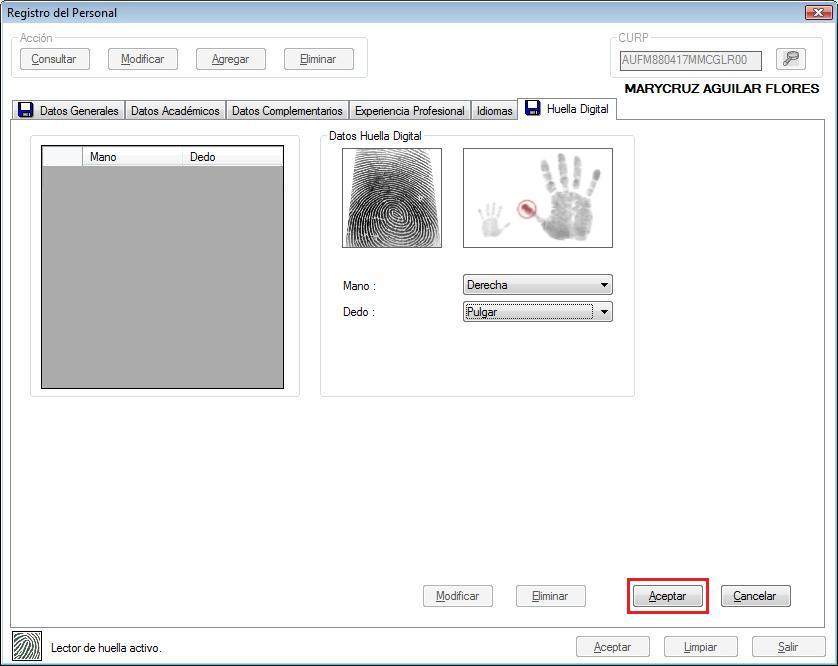The image size is (838, 666).
Task: Click the Modificar button in Acción group
Action: pos(143,59)
